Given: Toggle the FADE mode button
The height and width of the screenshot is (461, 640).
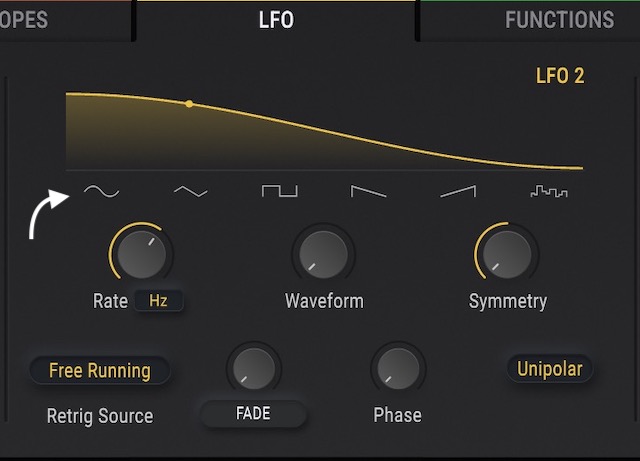Looking at the screenshot, I should [x=254, y=414].
